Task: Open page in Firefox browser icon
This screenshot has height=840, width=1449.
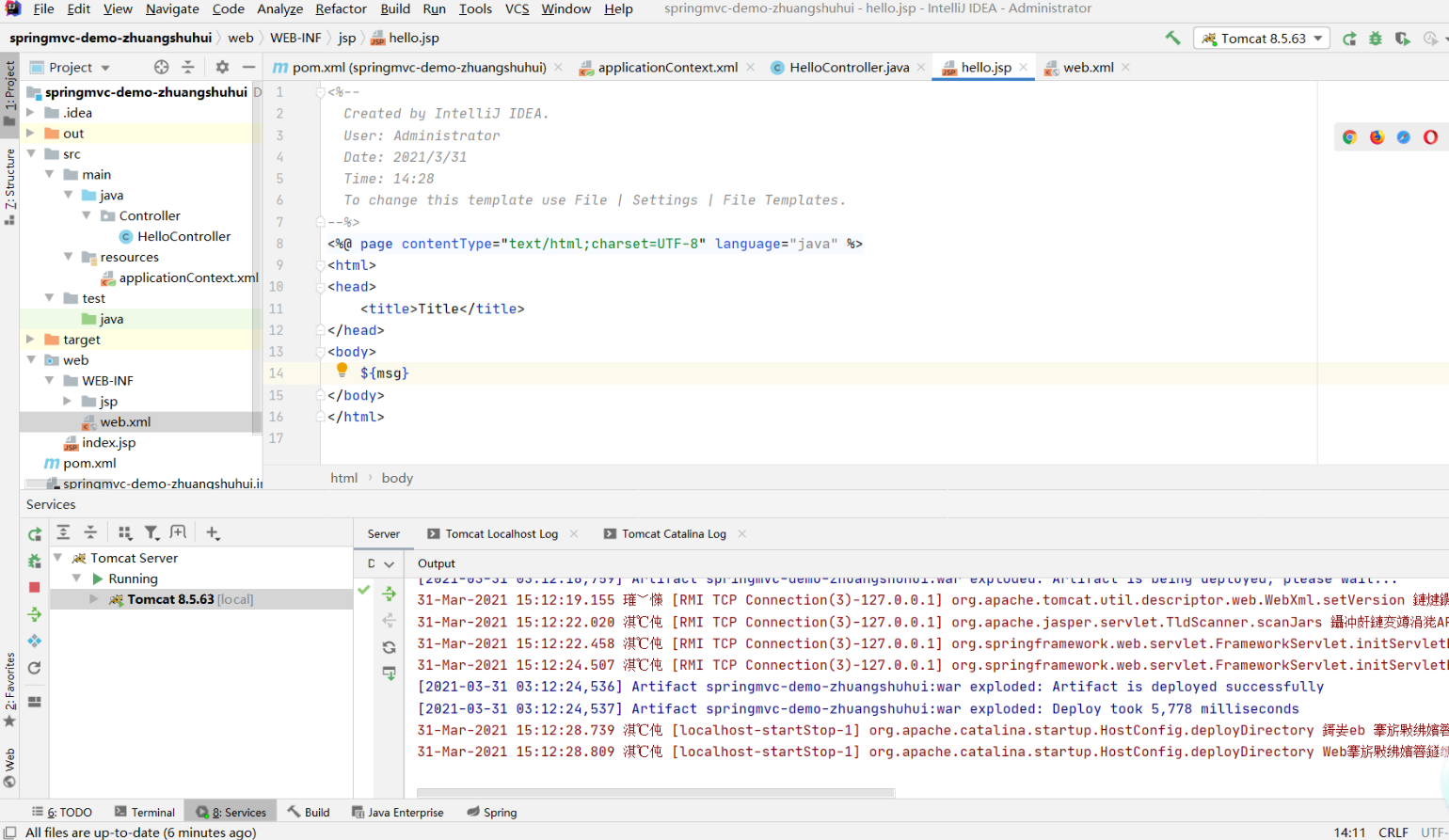Action: (x=1377, y=137)
